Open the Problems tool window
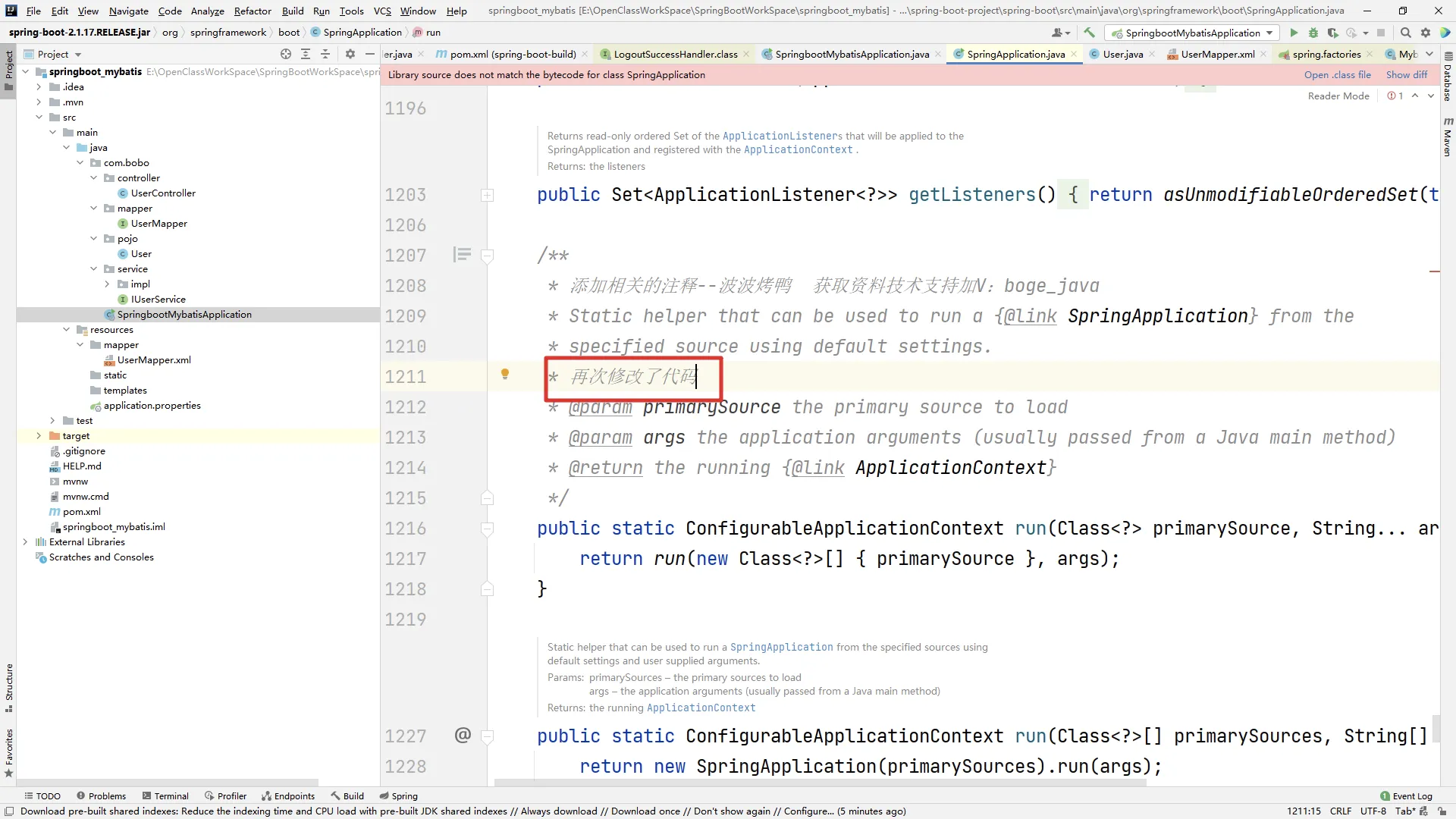This screenshot has height=819, width=1456. click(102, 795)
